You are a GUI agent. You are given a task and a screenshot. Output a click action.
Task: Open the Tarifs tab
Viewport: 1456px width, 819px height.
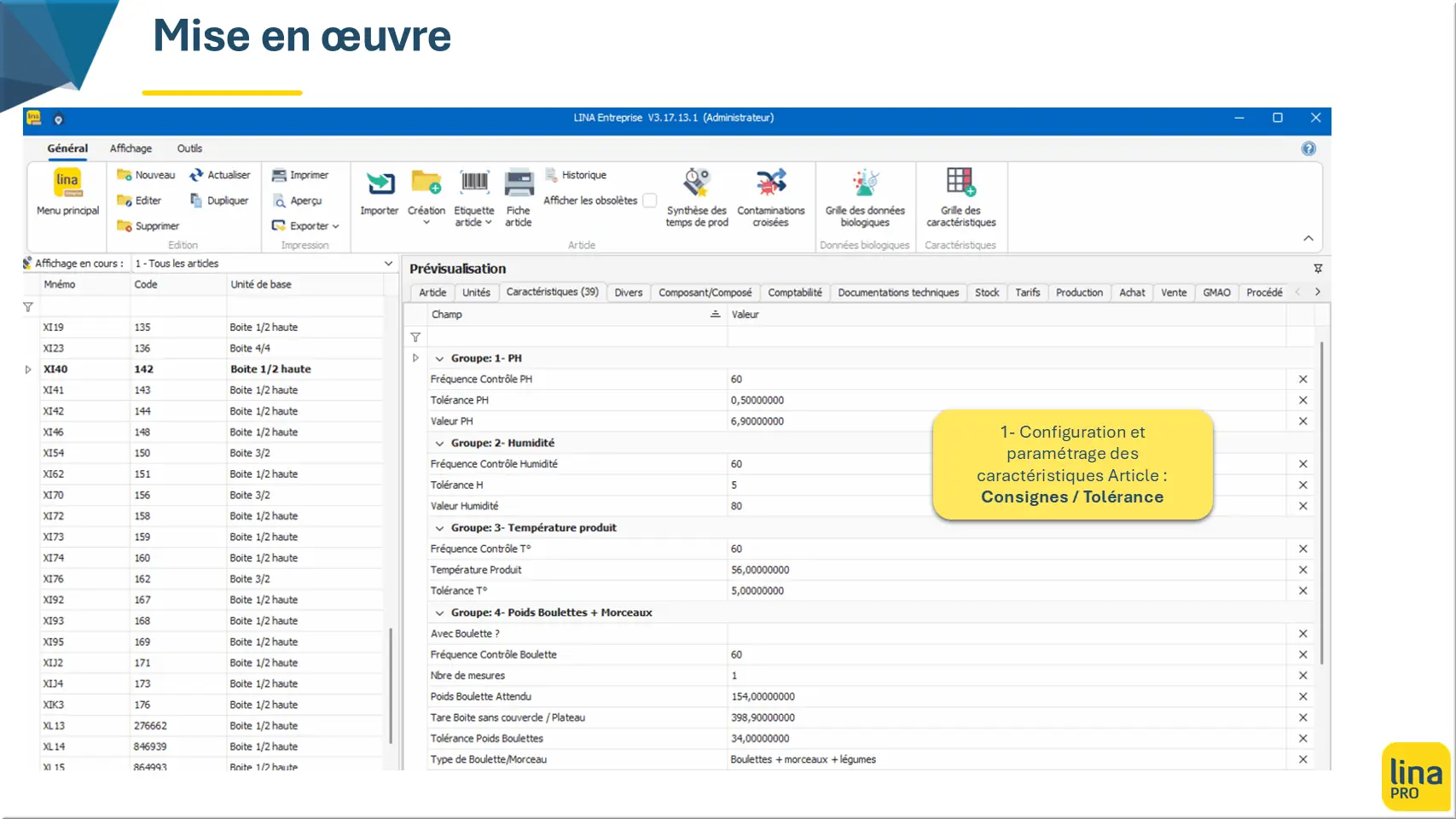click(x=1028, y=293)
